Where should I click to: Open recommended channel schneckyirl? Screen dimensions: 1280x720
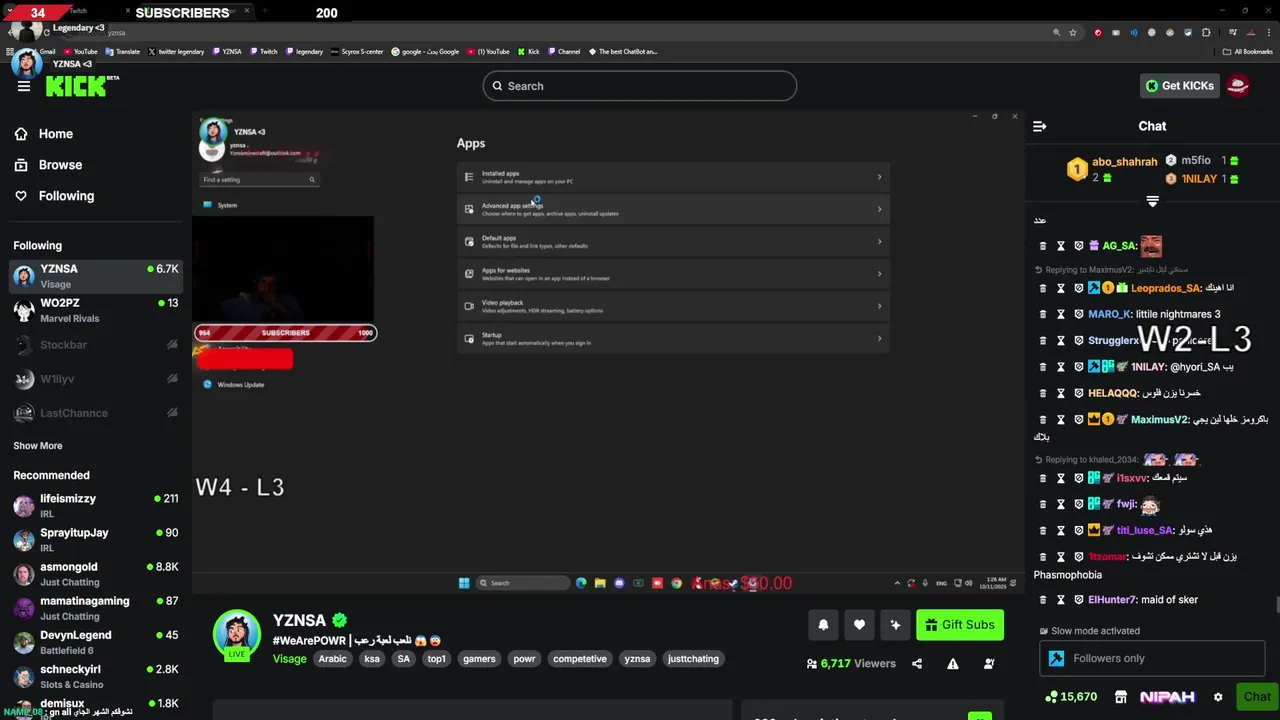tap(96, 676)
